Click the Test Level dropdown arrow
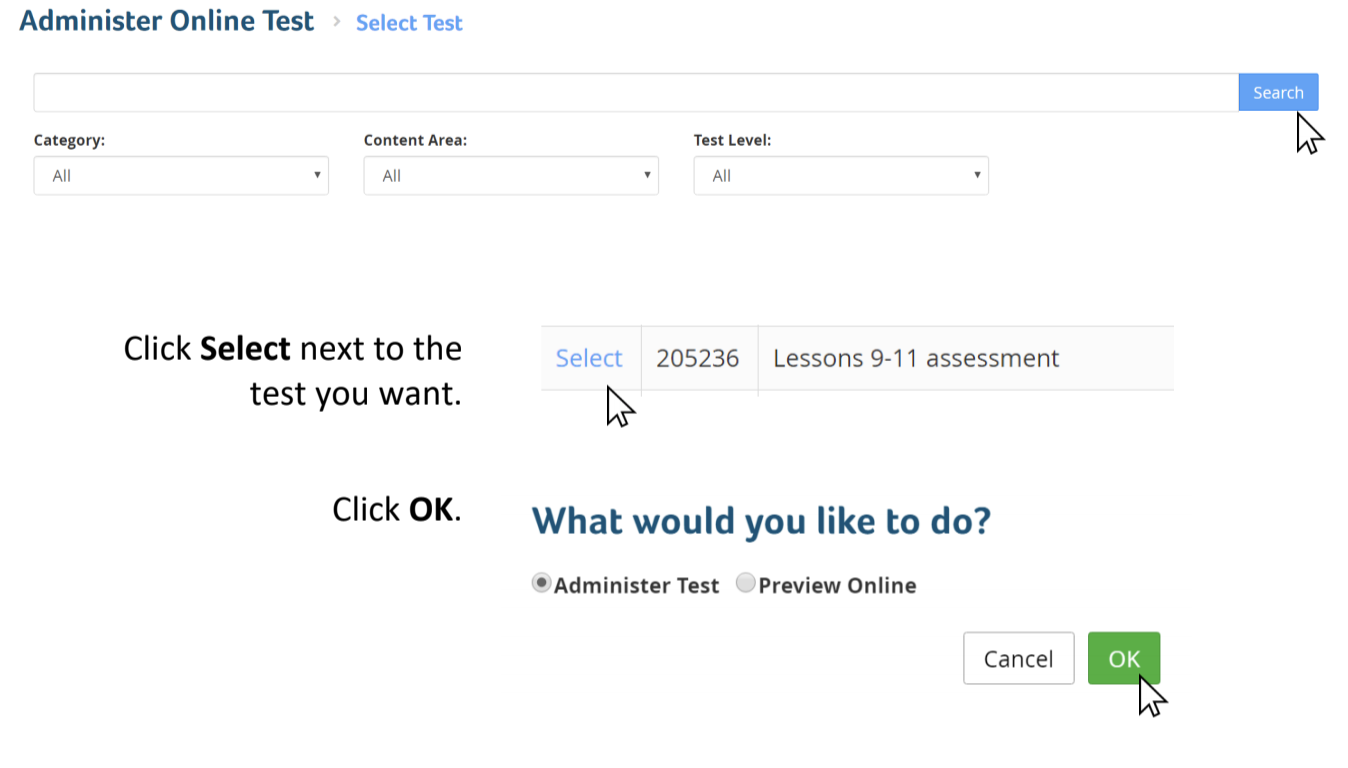 click(x=977, y=175)
